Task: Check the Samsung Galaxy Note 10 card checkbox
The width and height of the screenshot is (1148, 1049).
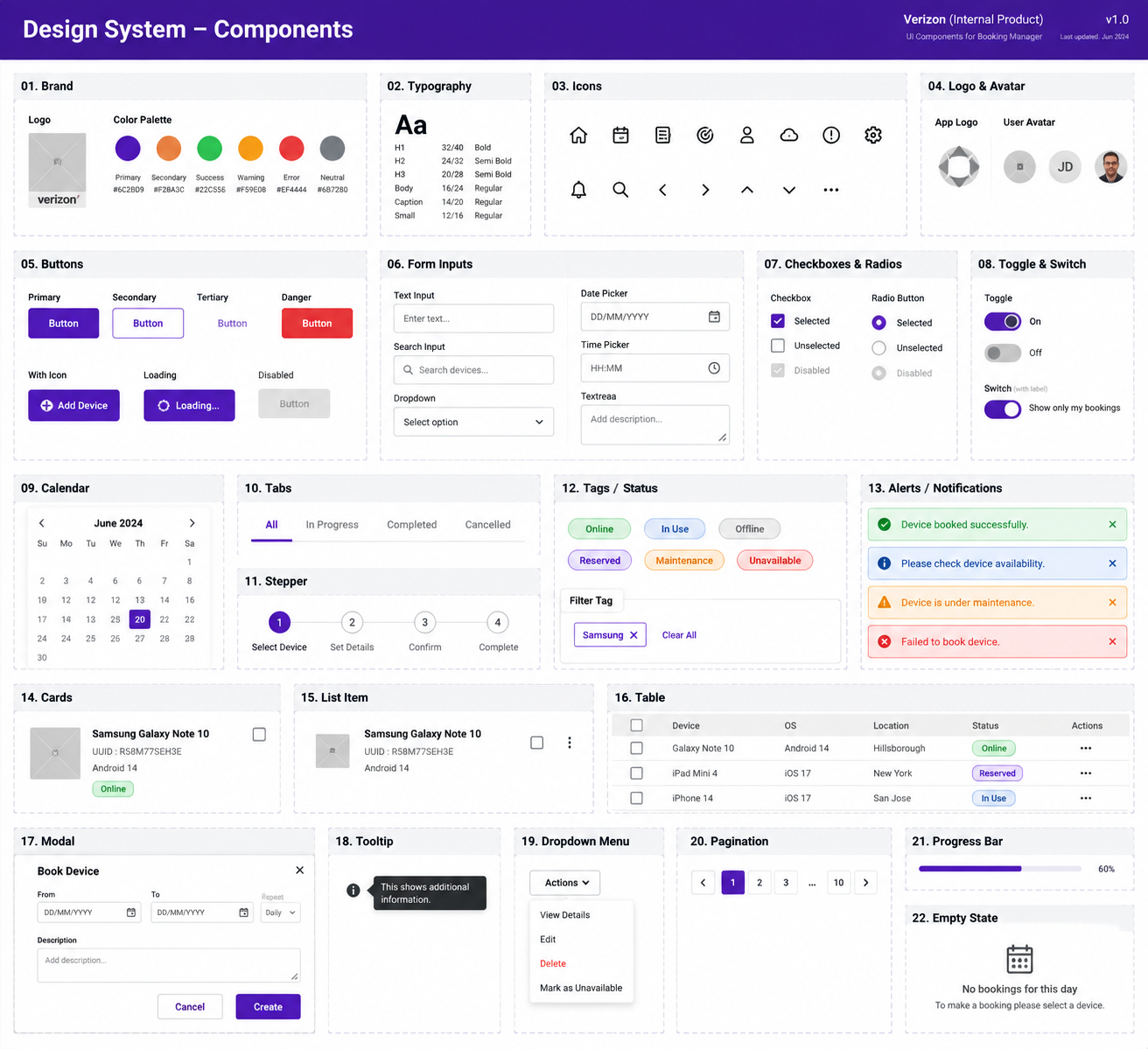Action: (259, 735)
